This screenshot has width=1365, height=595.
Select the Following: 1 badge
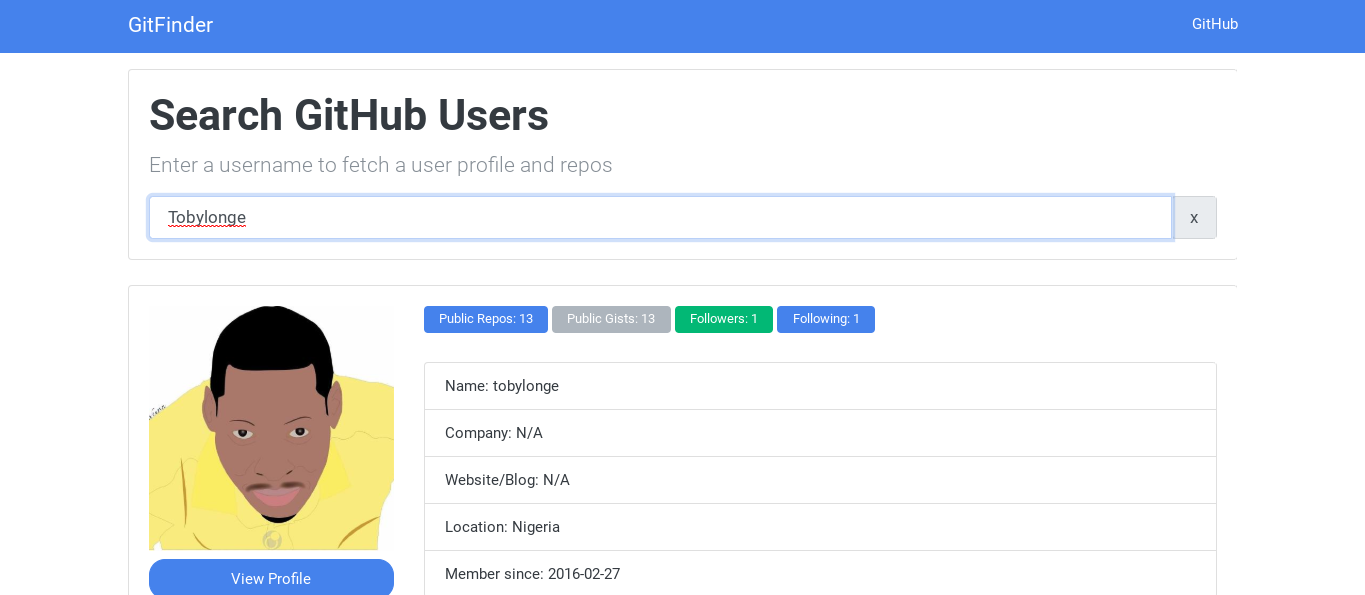826,319
